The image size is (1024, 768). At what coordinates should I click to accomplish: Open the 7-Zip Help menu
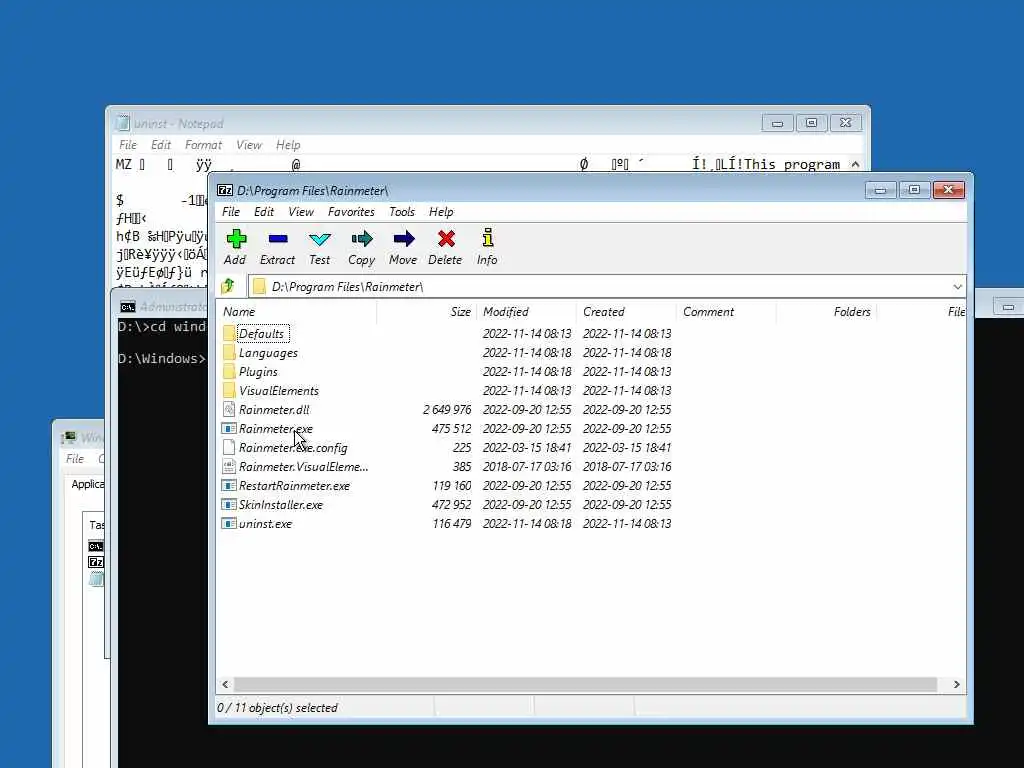pyautogui.click(x=441, y=212)
